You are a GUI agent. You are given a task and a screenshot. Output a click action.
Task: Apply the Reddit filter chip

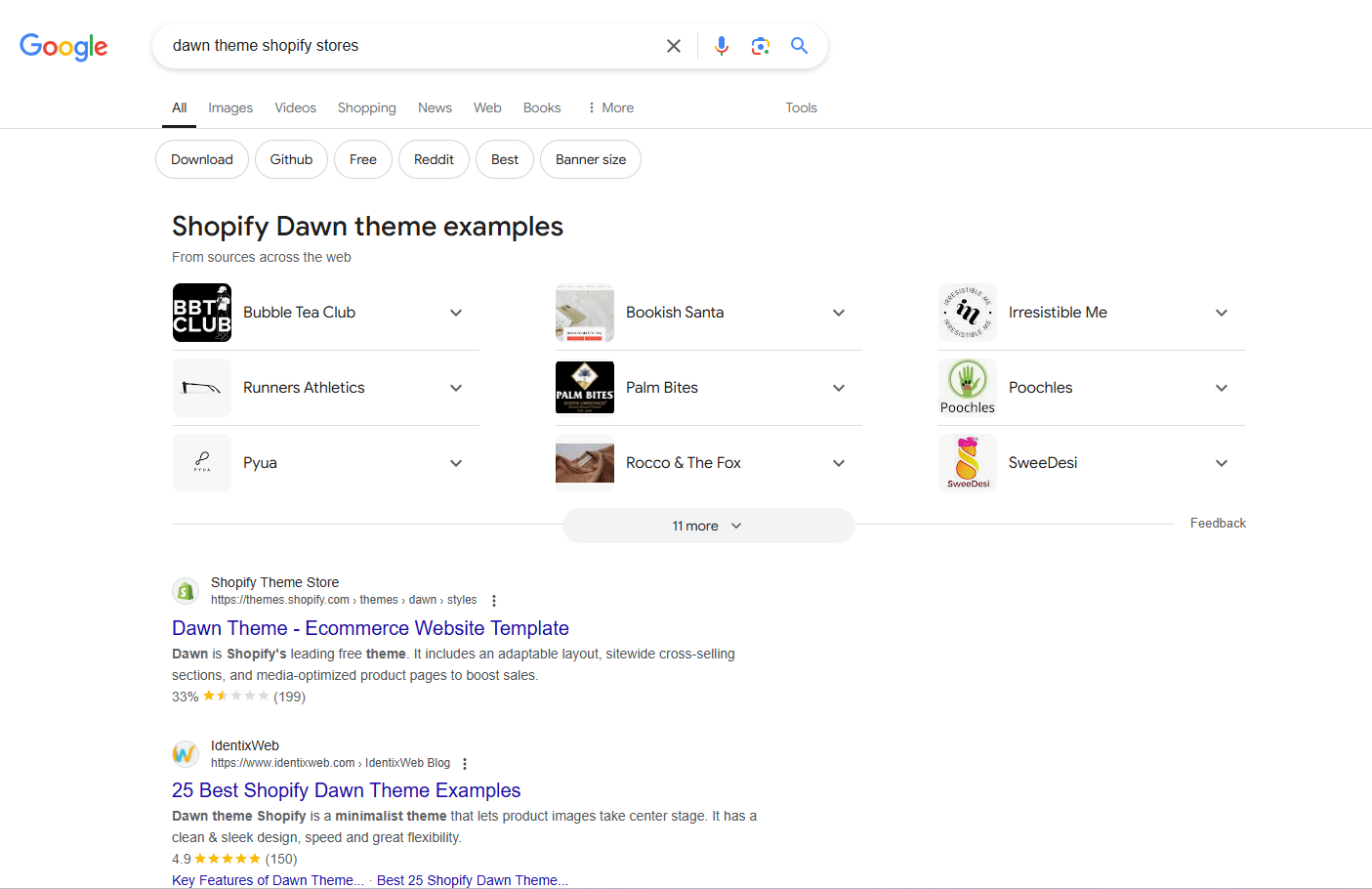coord(434,159)
